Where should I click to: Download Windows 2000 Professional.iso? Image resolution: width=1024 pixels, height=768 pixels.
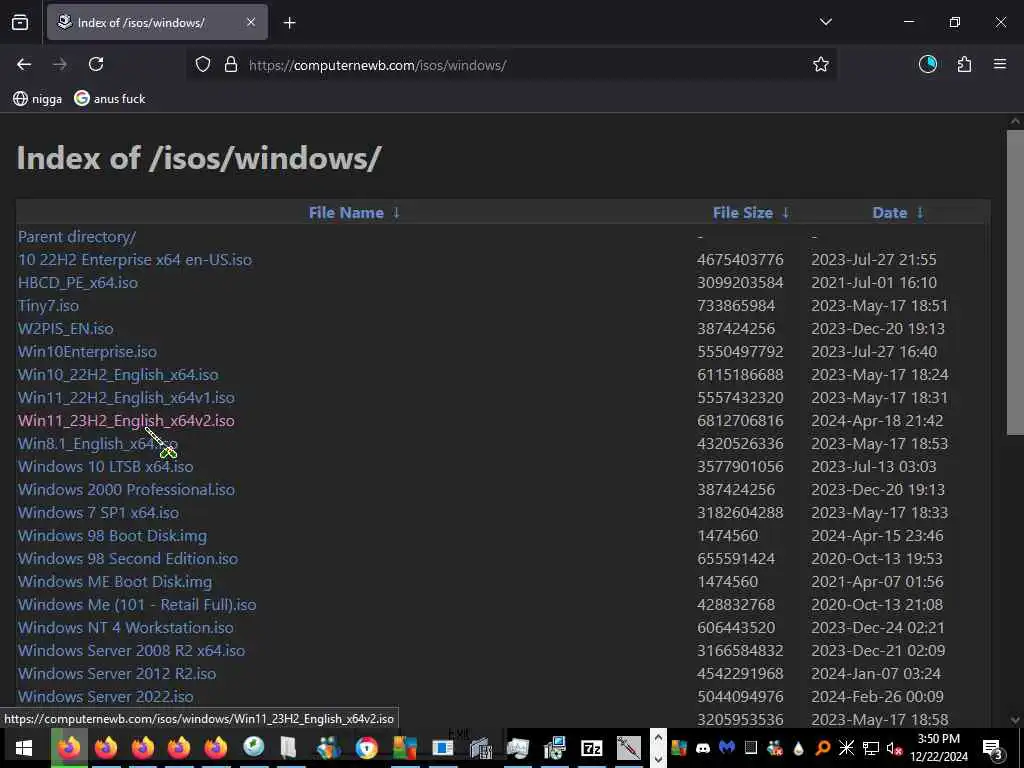126,489
